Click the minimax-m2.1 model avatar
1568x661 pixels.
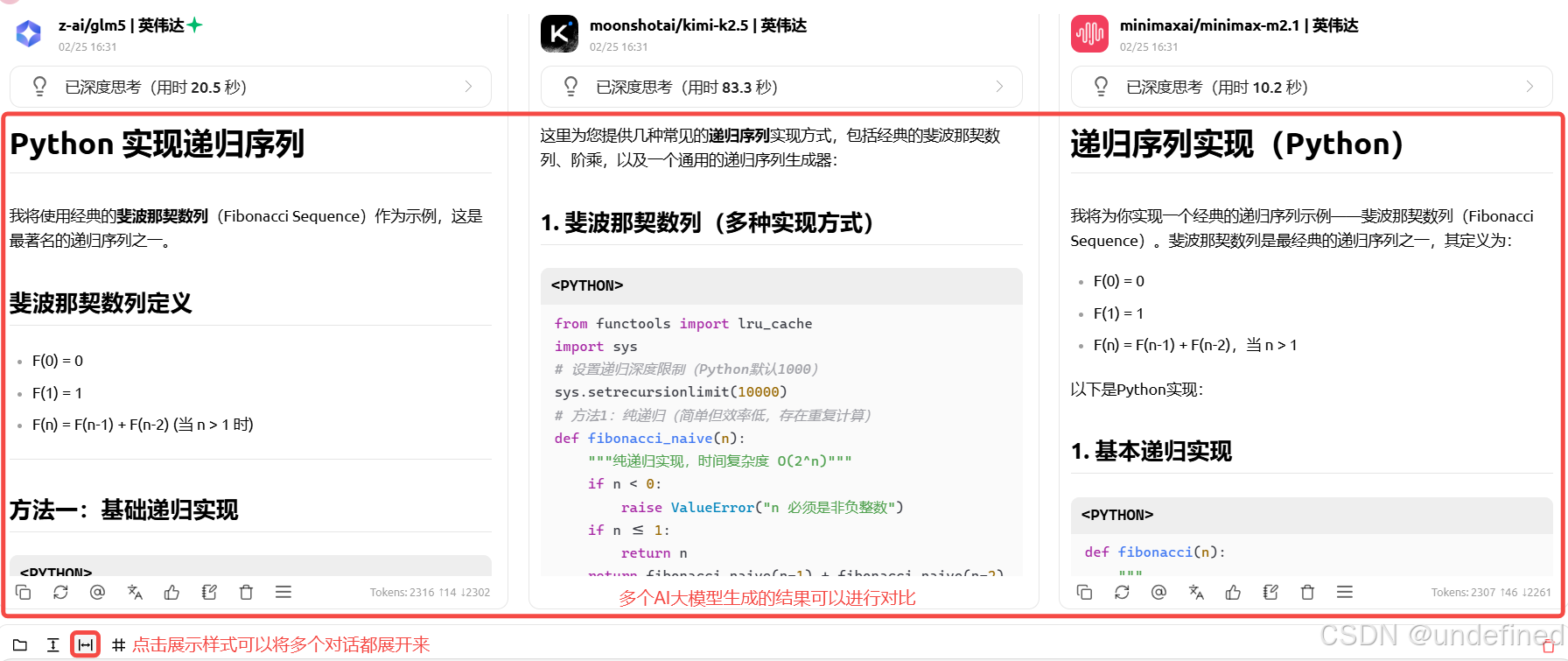point(1089,34)
